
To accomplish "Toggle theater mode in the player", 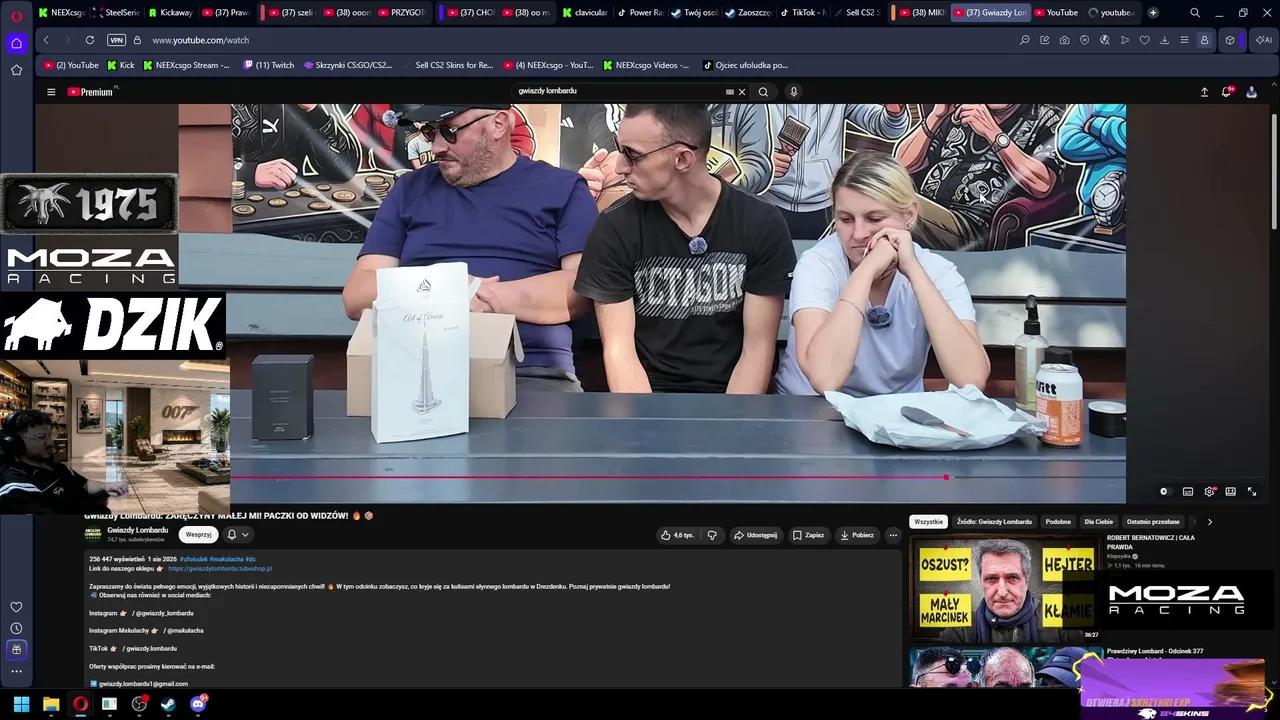I will 1230,491.
